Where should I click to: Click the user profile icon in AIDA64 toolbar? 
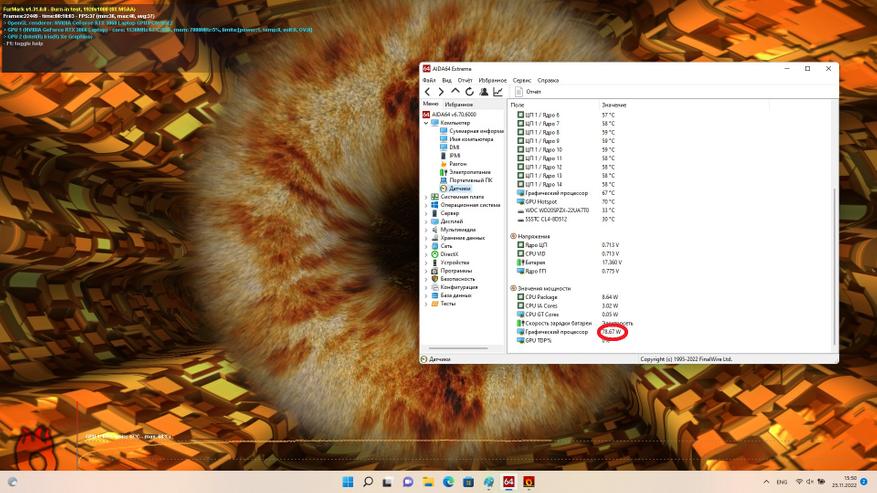pyautogui.click(x=484, y=92)
